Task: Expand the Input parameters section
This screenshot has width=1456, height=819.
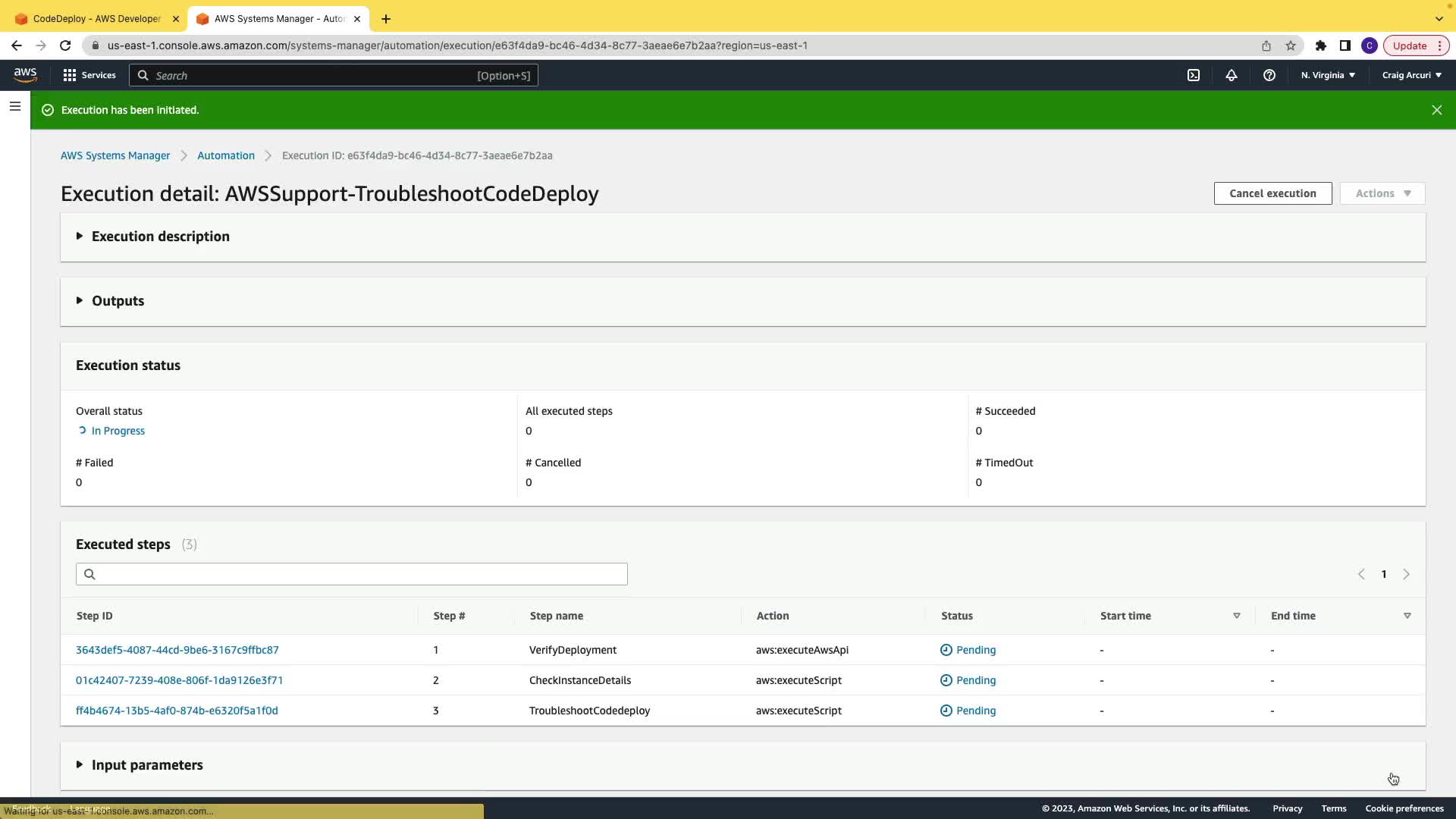Action: coord(146,765)
